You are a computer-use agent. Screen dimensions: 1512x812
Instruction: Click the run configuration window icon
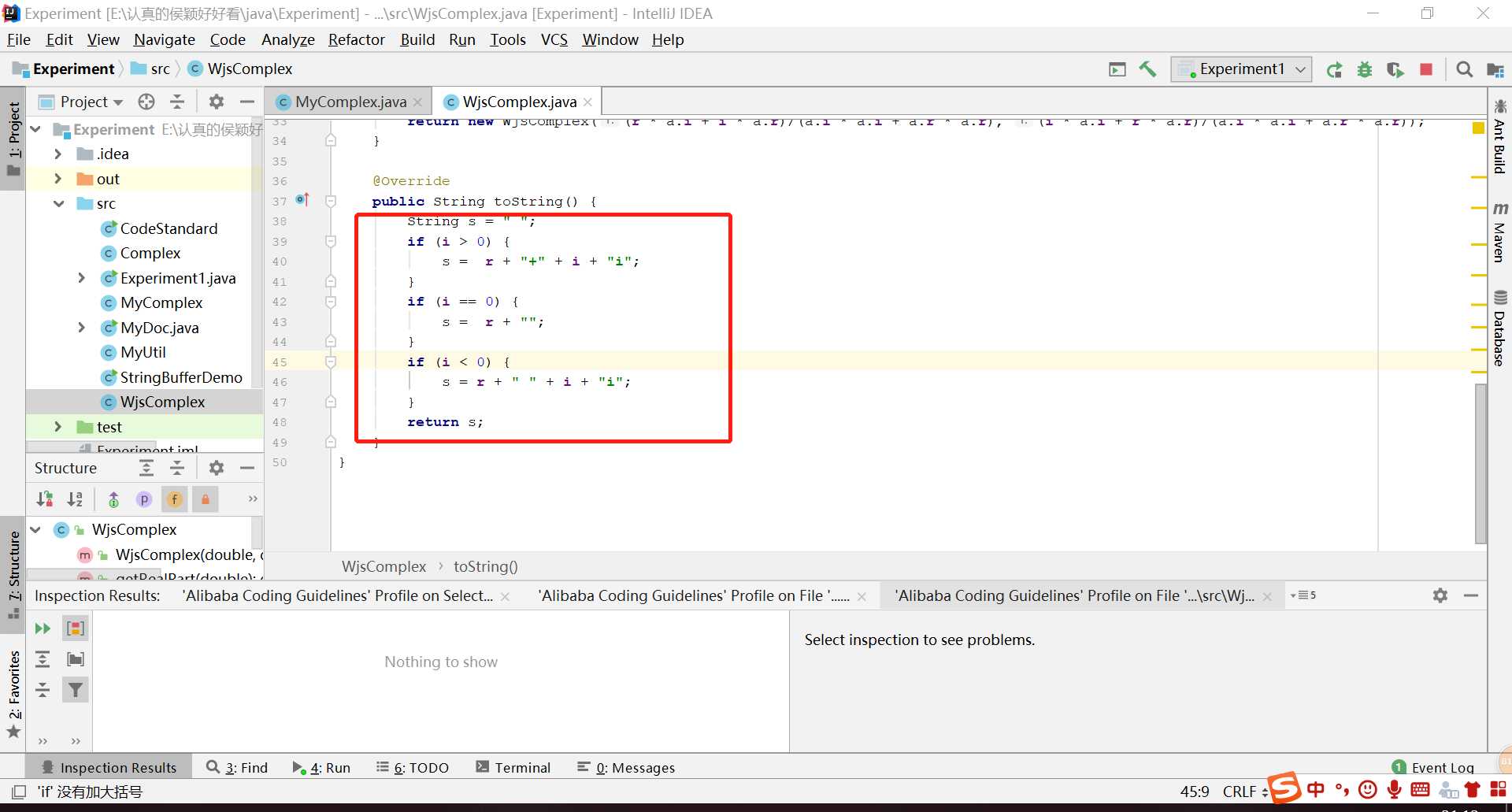point(1117,69)
